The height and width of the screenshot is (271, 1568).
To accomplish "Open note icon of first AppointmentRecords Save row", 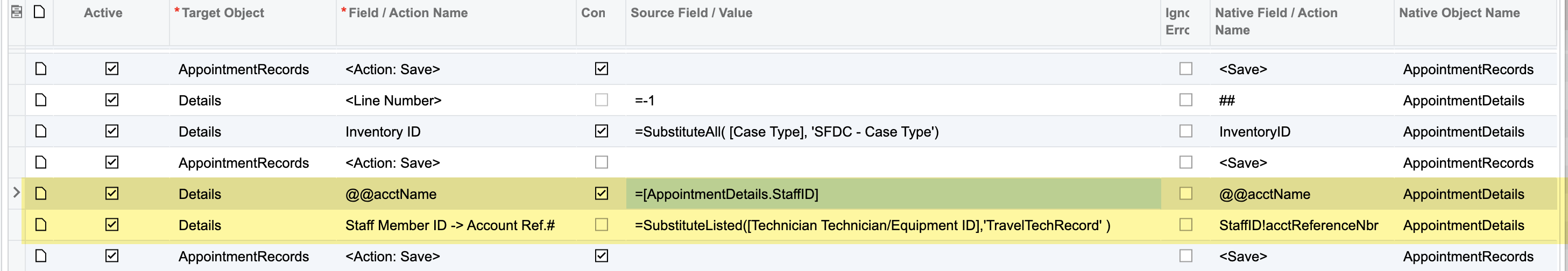I will (41, 69).
